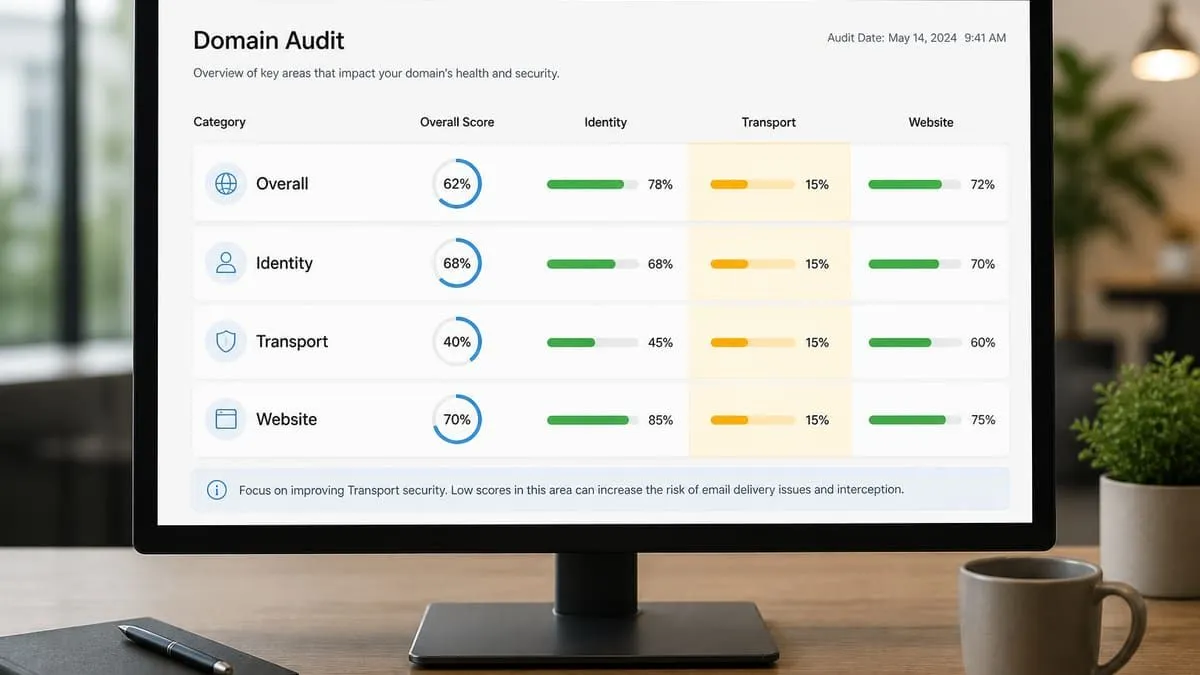Select the Identity column header
The image size is (1200, 675).
click(x=605, y=122)
